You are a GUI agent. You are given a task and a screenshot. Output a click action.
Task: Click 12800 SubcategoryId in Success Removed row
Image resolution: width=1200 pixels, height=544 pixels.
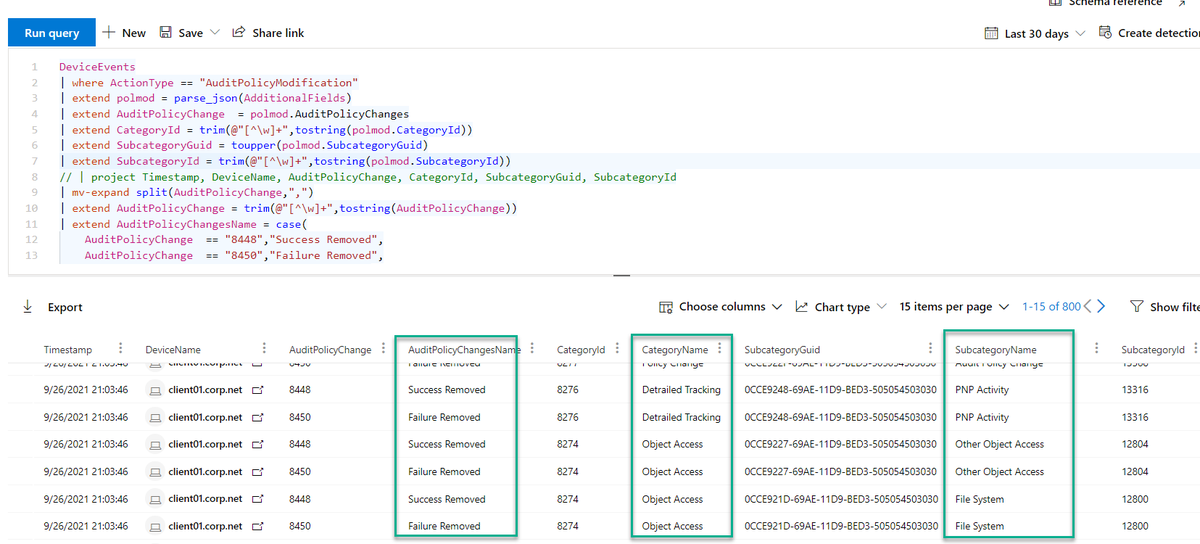pyautogui.click(x=1135, y=498)
